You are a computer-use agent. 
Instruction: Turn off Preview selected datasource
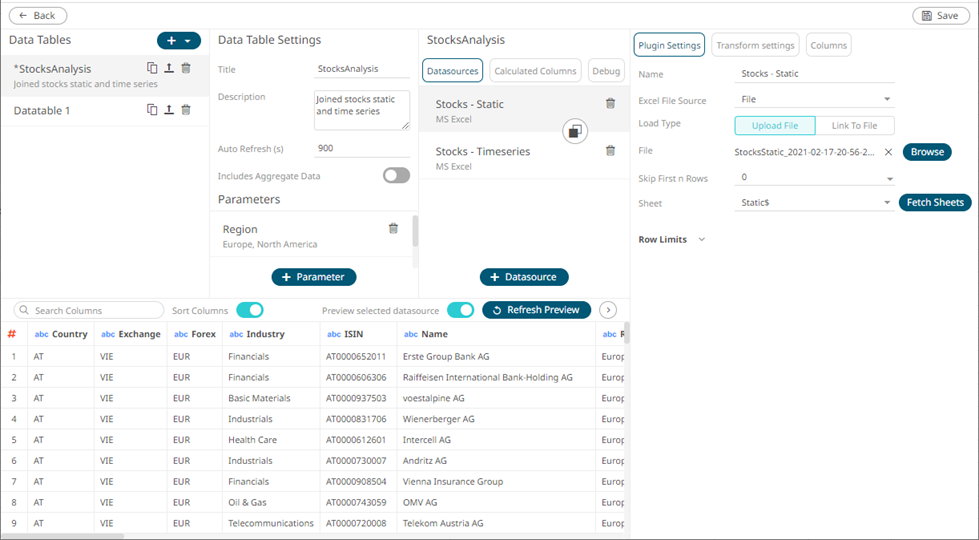[x=460, y=310]
